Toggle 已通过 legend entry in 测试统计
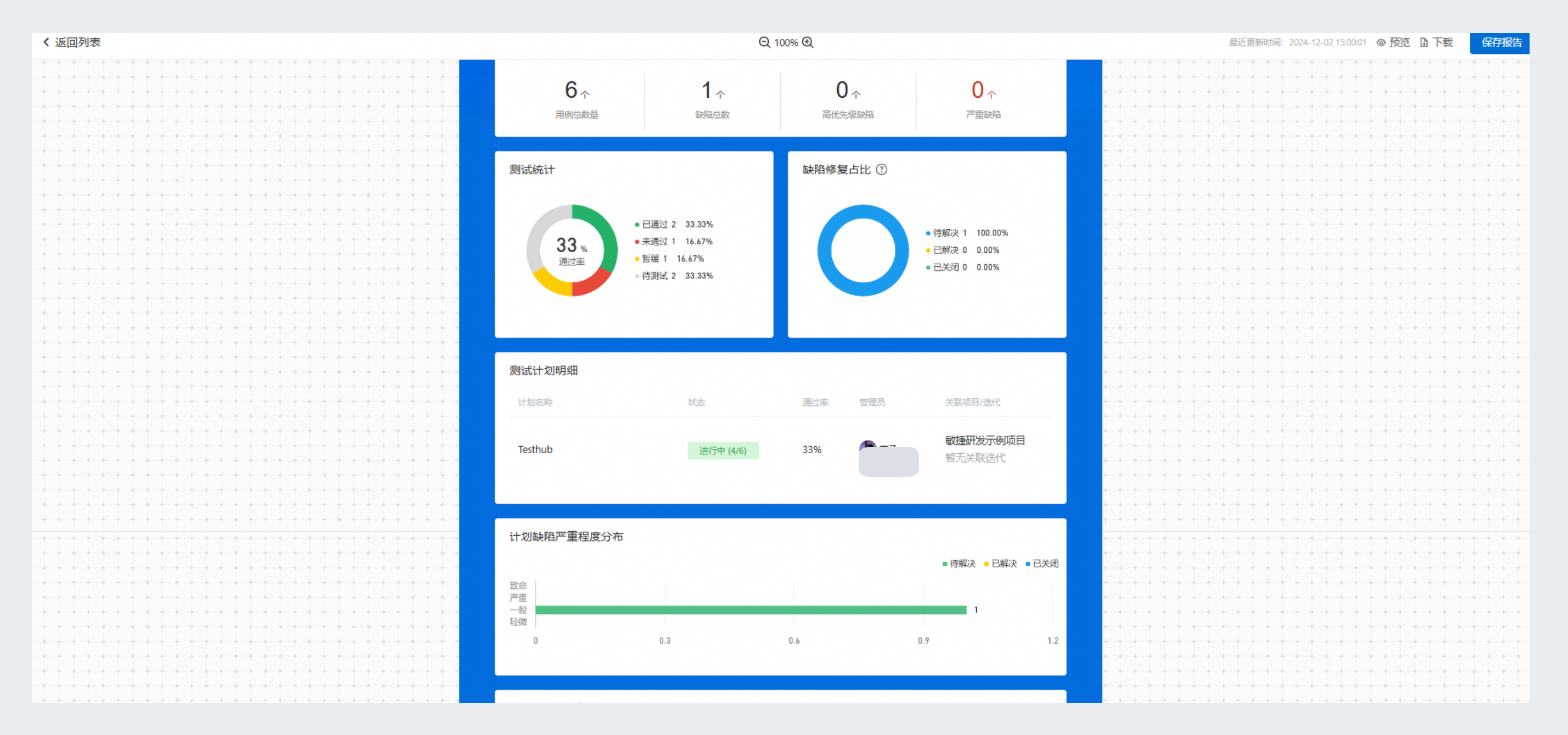Image resolution: width=1568 pixels, height=735 pixels. (x=673, y=224)
